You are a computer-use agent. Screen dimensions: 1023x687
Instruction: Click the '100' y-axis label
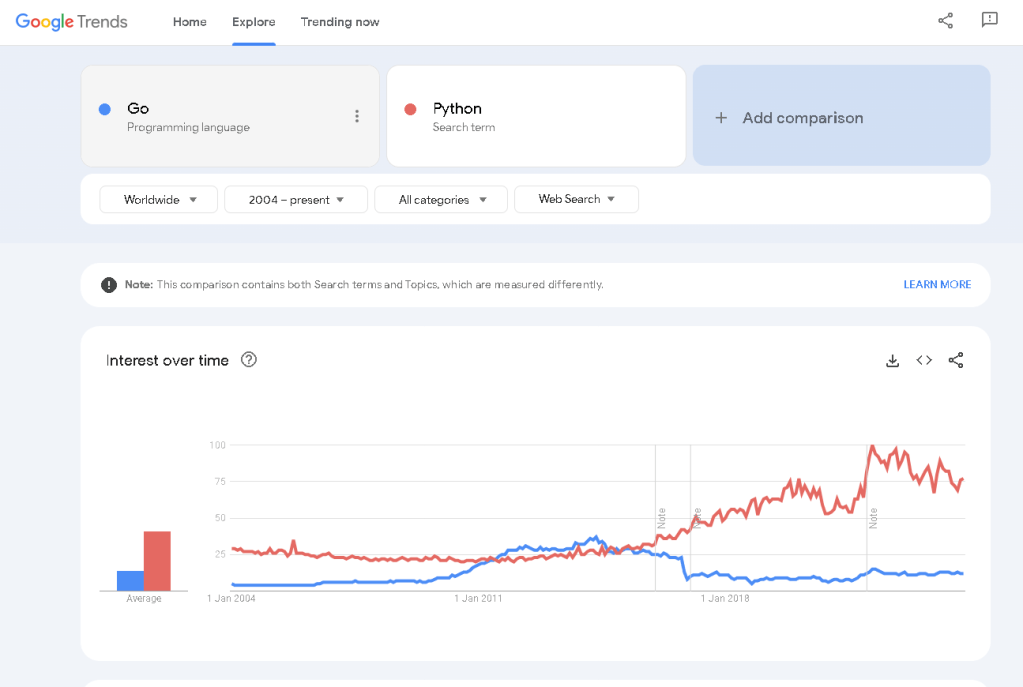tap(217, 445)
